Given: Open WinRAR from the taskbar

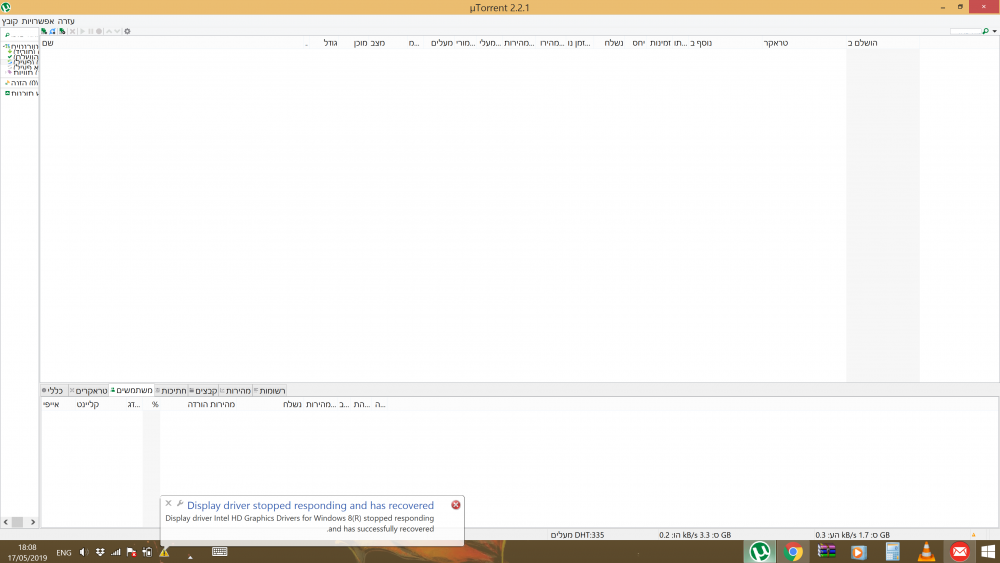Looking at the screenshot, I should tap(827, 552).
